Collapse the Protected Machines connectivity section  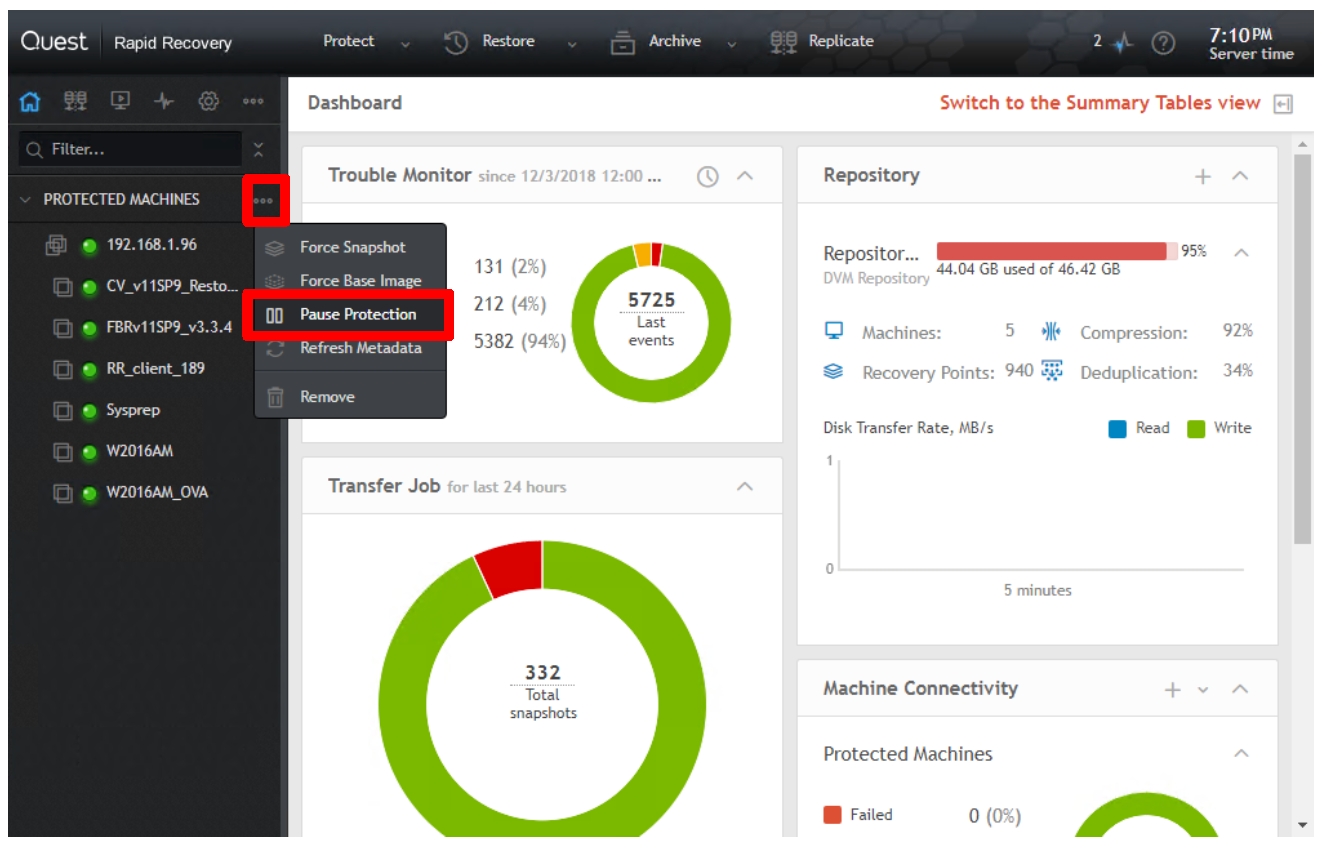(x=1241, y=754)
